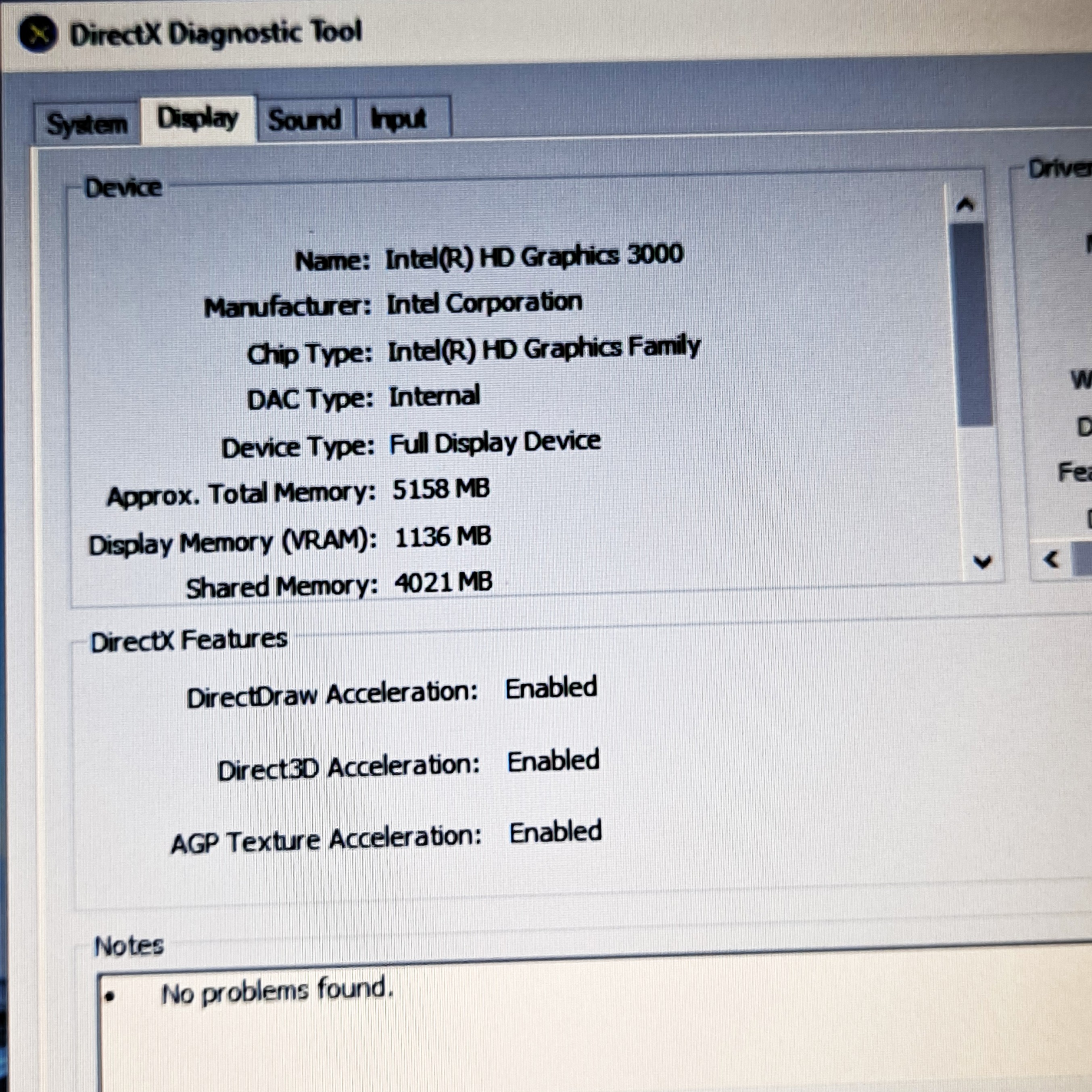Select the 4021 MB shared memory value
The height and width of the screenshot is (1092, 1092).
(x=443, y=582)
